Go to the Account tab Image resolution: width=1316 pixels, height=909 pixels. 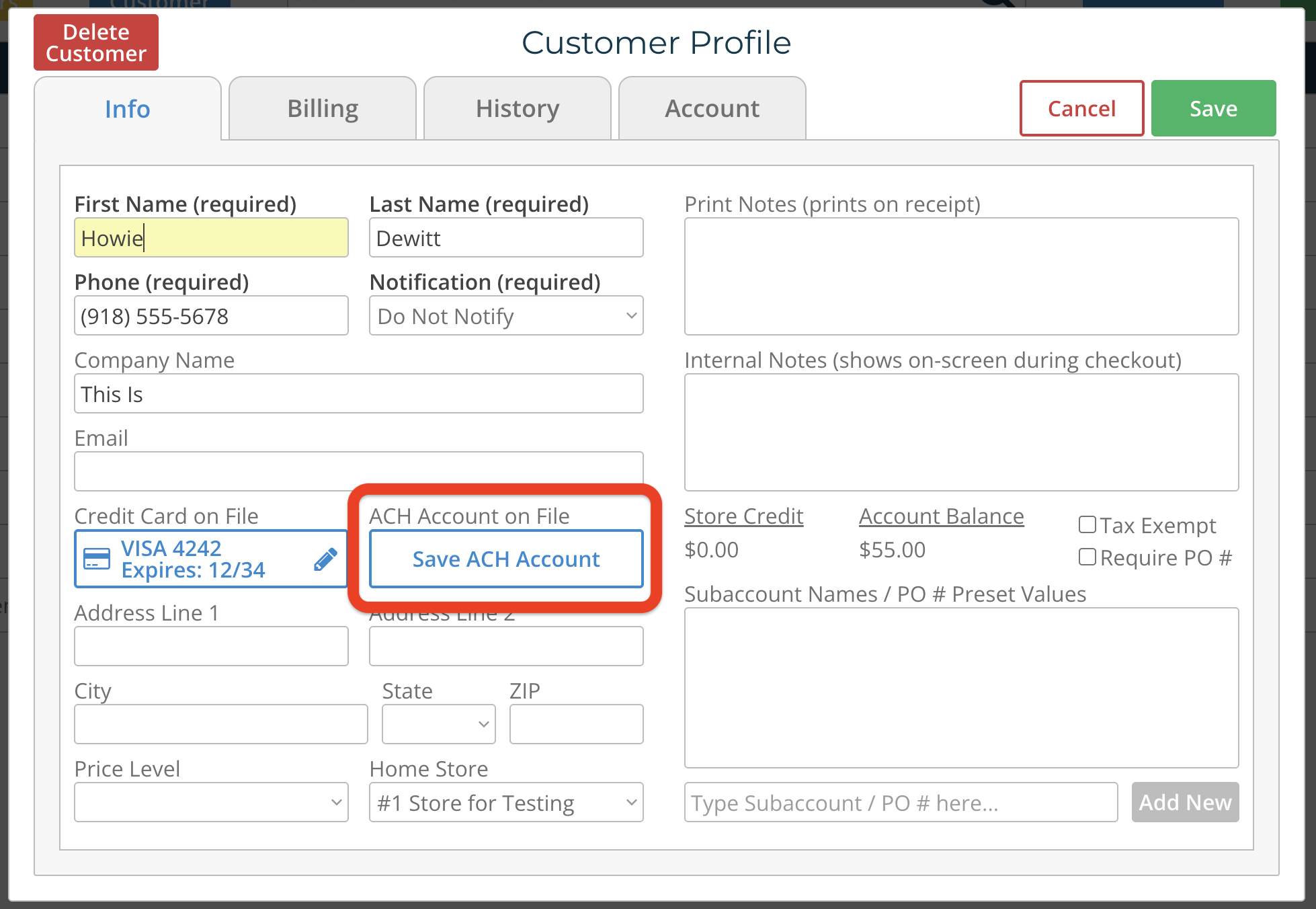click(x=712, y=109)
